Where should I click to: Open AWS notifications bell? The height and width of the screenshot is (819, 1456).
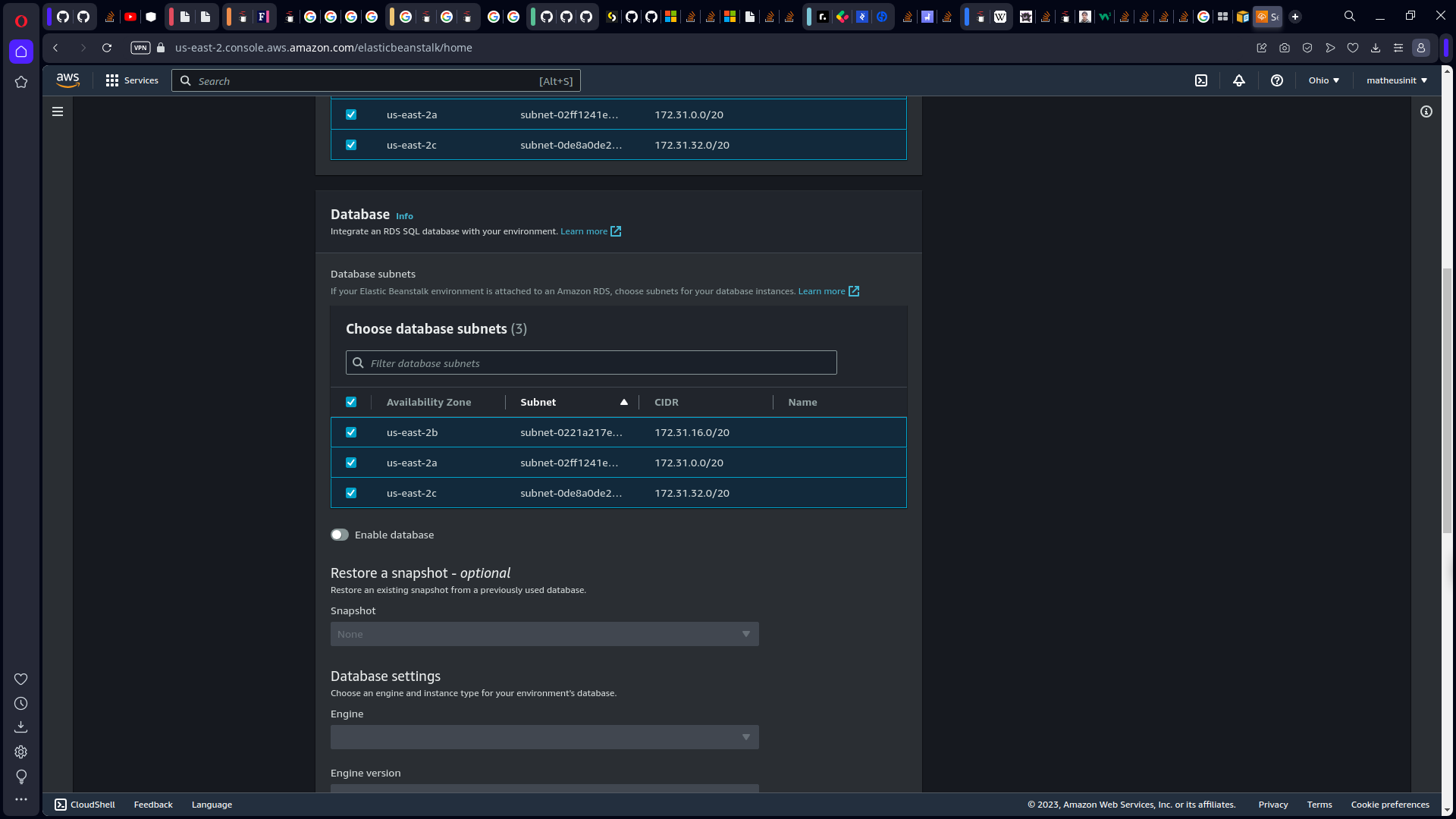click(1239, 80)
